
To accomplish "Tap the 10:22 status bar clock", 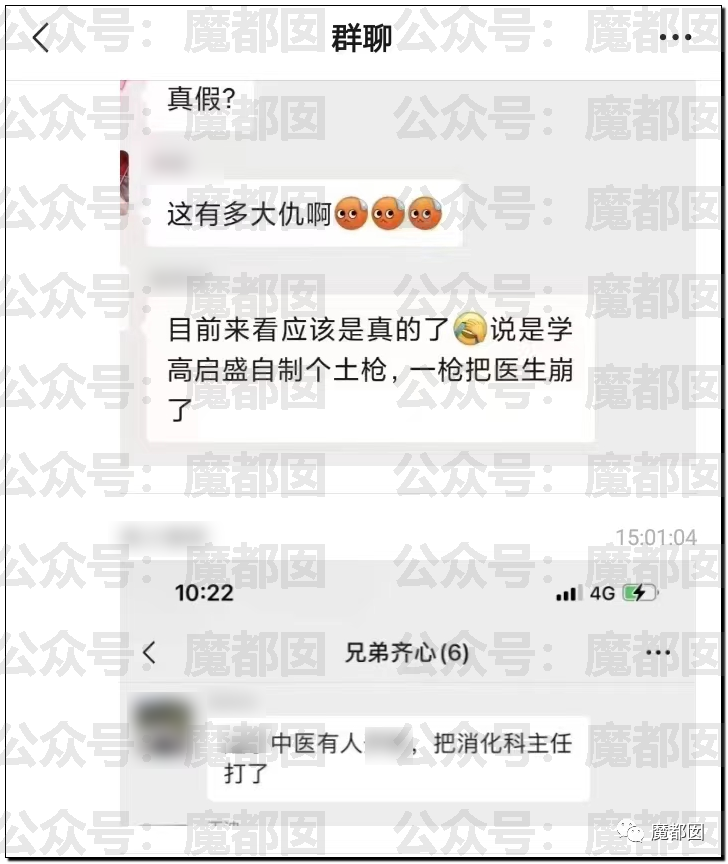I will tap(204, 593).
